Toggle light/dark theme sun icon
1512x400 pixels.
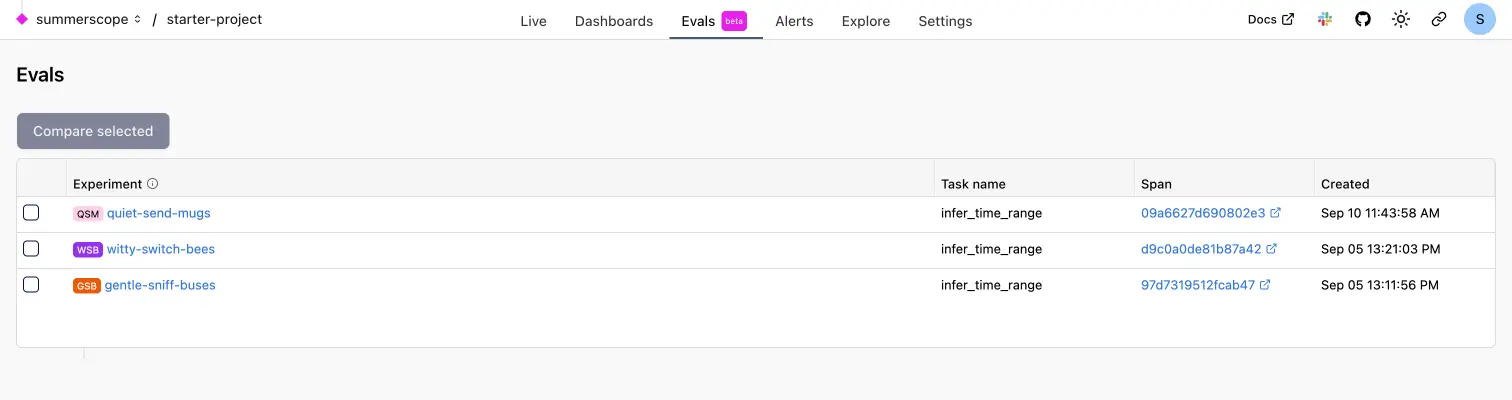click(x=1401, y=19)
